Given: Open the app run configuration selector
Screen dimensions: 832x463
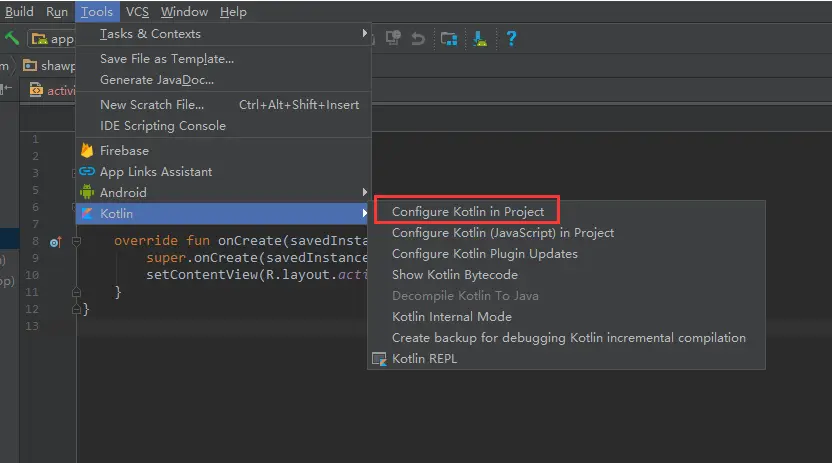Looking at the screenshot, I should point(51,39).
